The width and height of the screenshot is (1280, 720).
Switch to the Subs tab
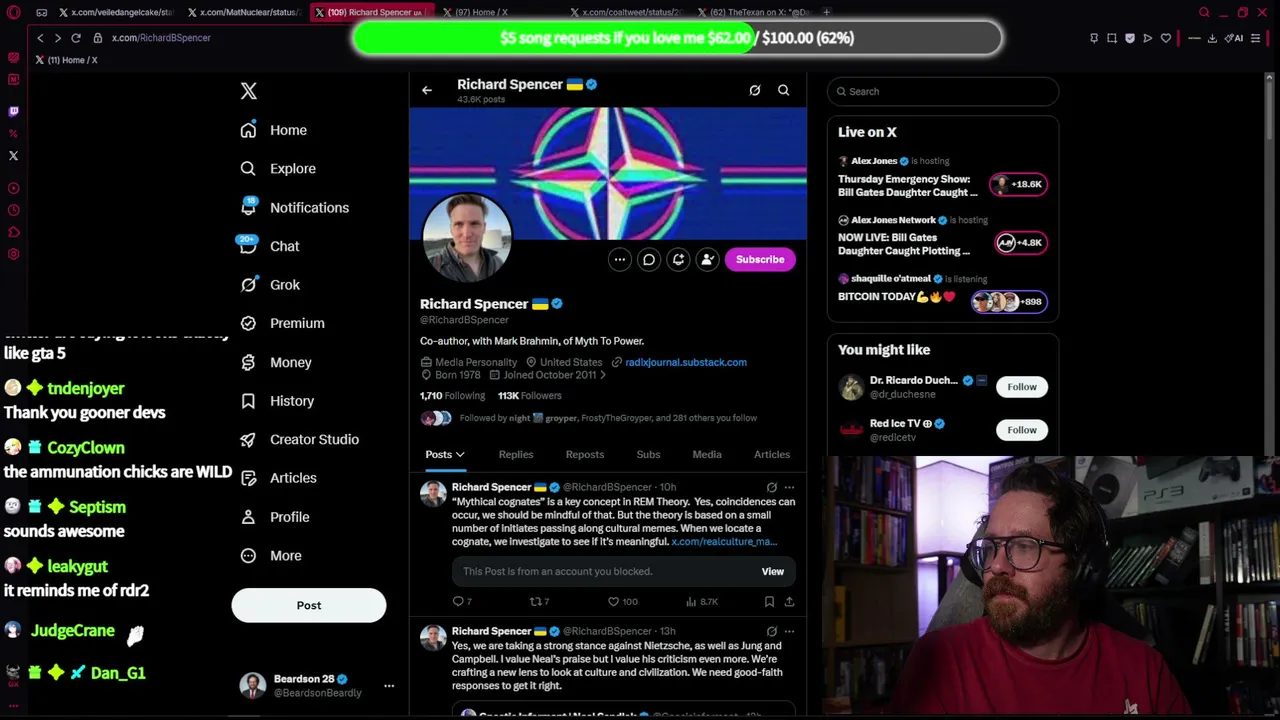point(648,455)
